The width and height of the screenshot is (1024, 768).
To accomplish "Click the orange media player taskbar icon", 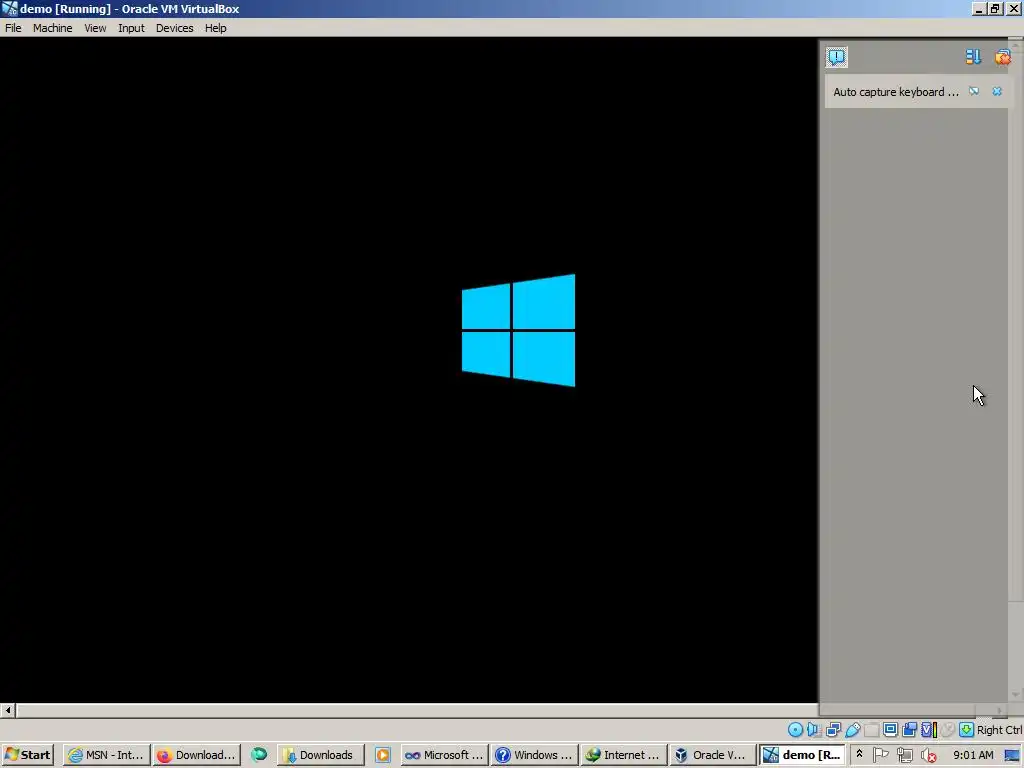I will click(x=383, y=755).
